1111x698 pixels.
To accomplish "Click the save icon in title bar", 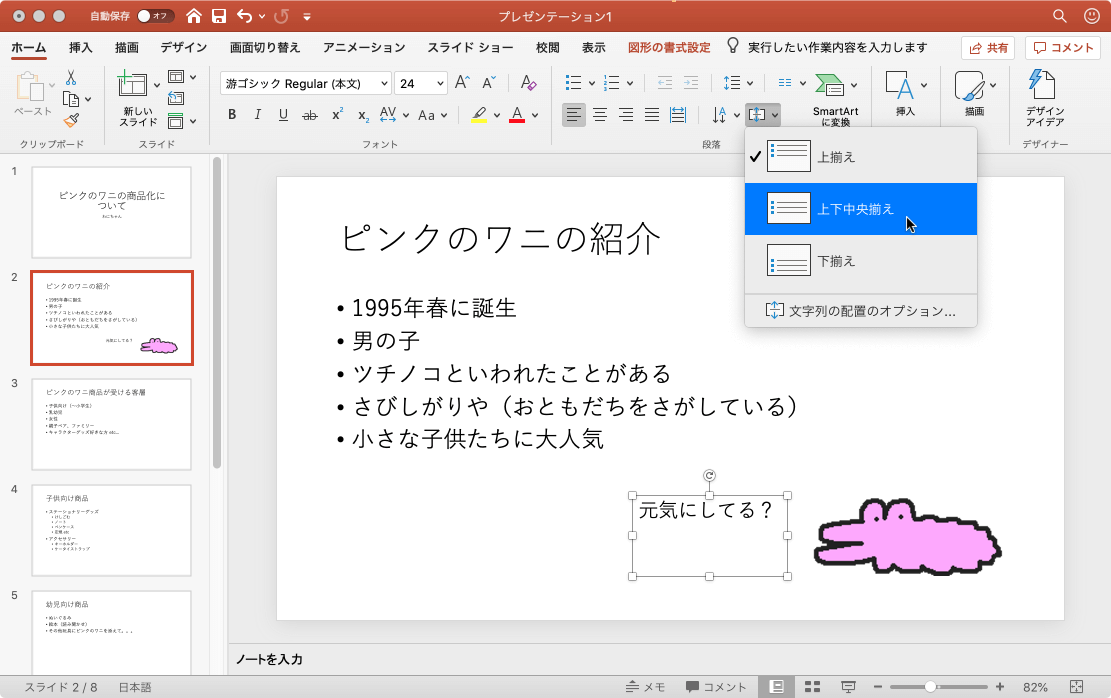I will tap(218, 16).
